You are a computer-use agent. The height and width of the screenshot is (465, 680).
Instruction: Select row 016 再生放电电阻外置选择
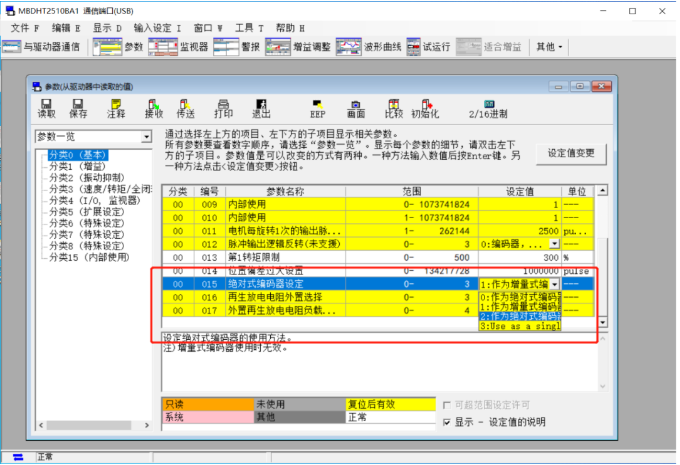(378, 297)
